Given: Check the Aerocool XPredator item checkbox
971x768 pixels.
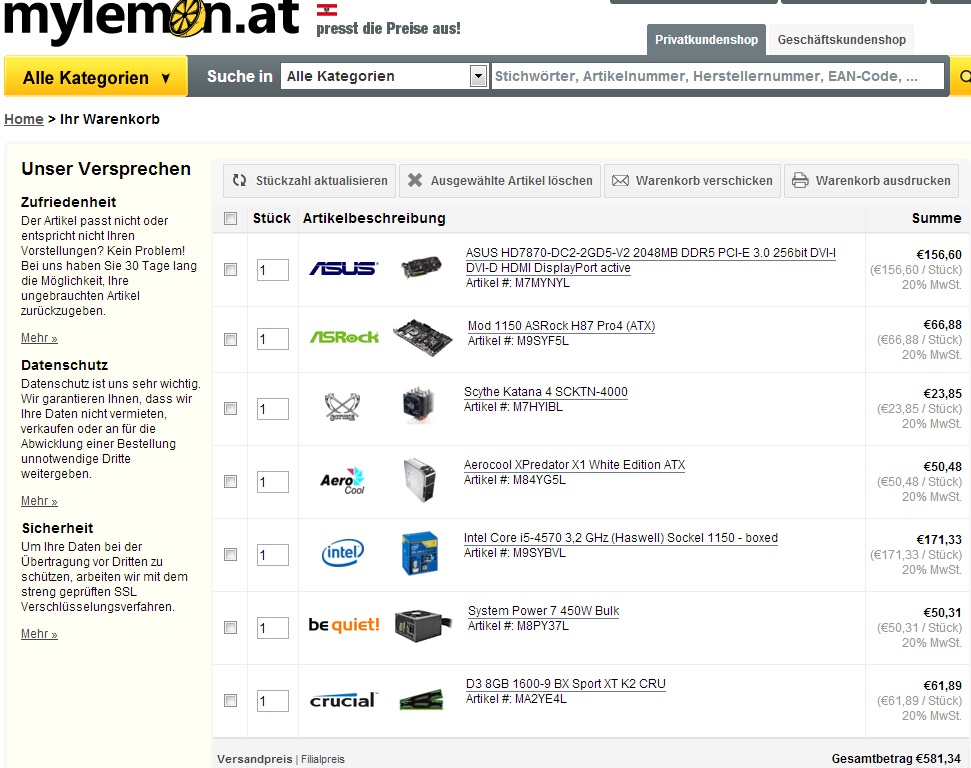Looking at the screenshot, I should (230, 481).
